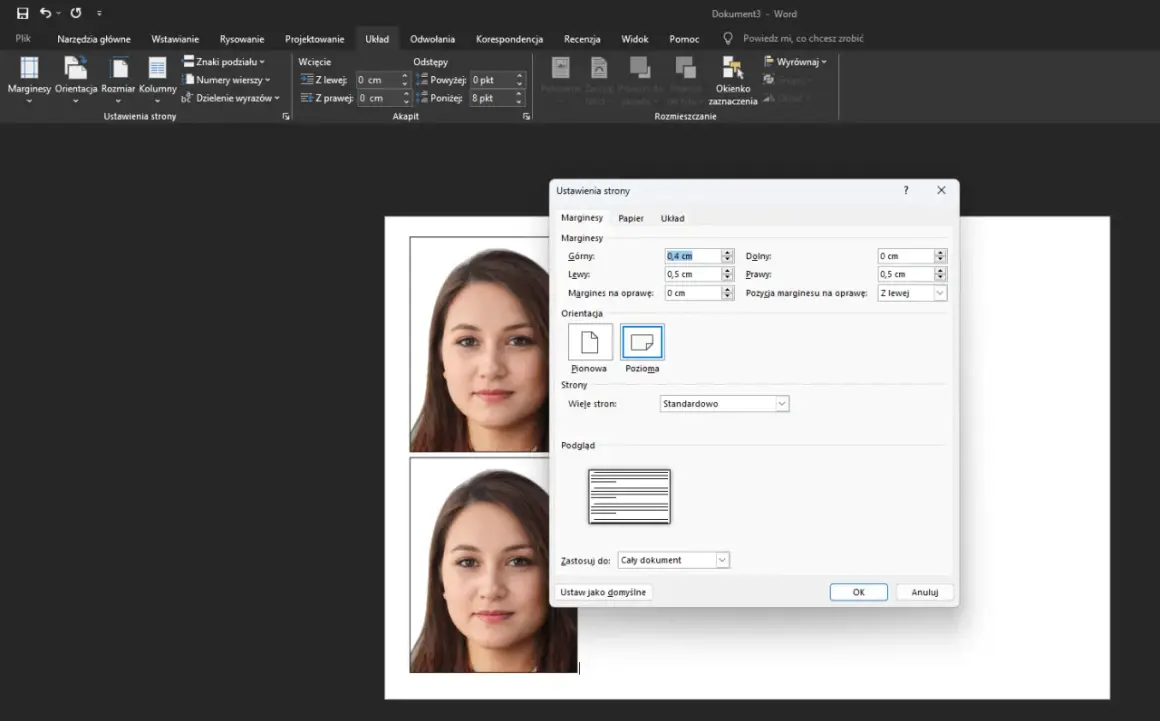Confirm with OK button
Screen dimensions: 1160x721
click(x=858, y=592)
